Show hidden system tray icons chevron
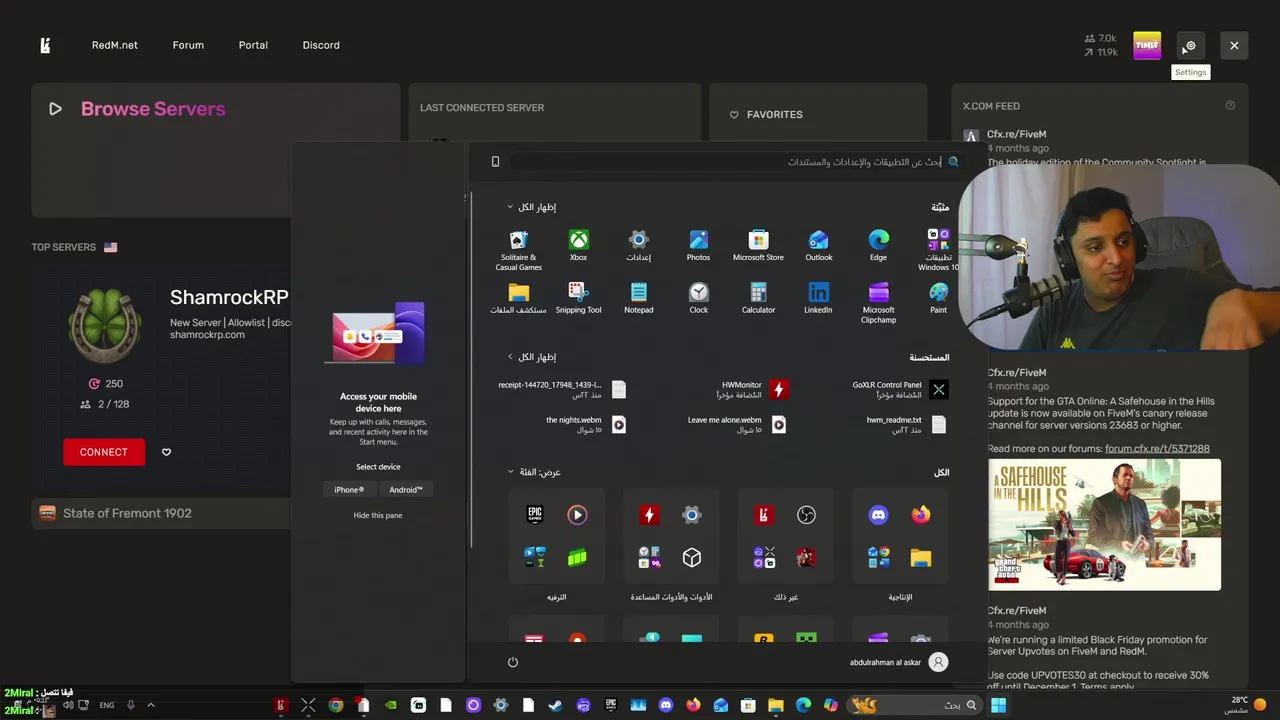1280x720 pixels. pos(151,705)
